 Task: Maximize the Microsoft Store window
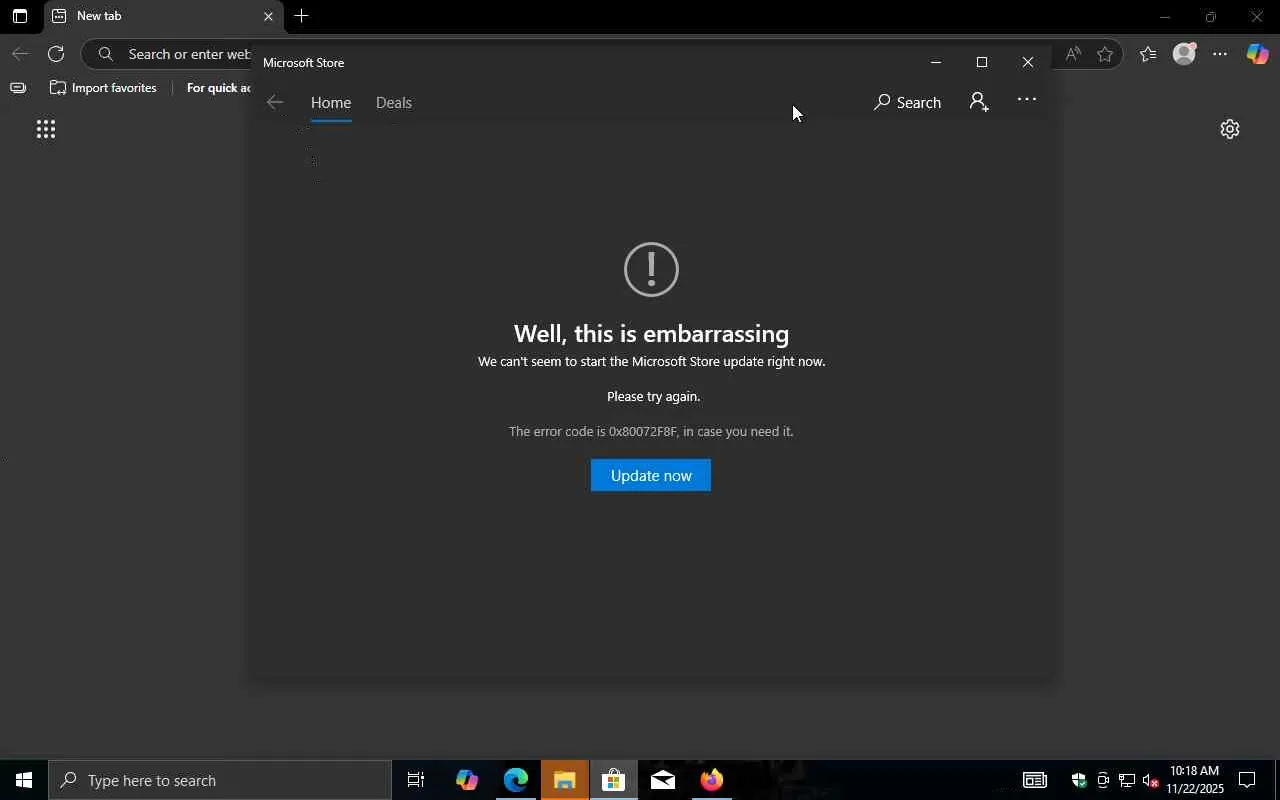[x=982, y=62]
